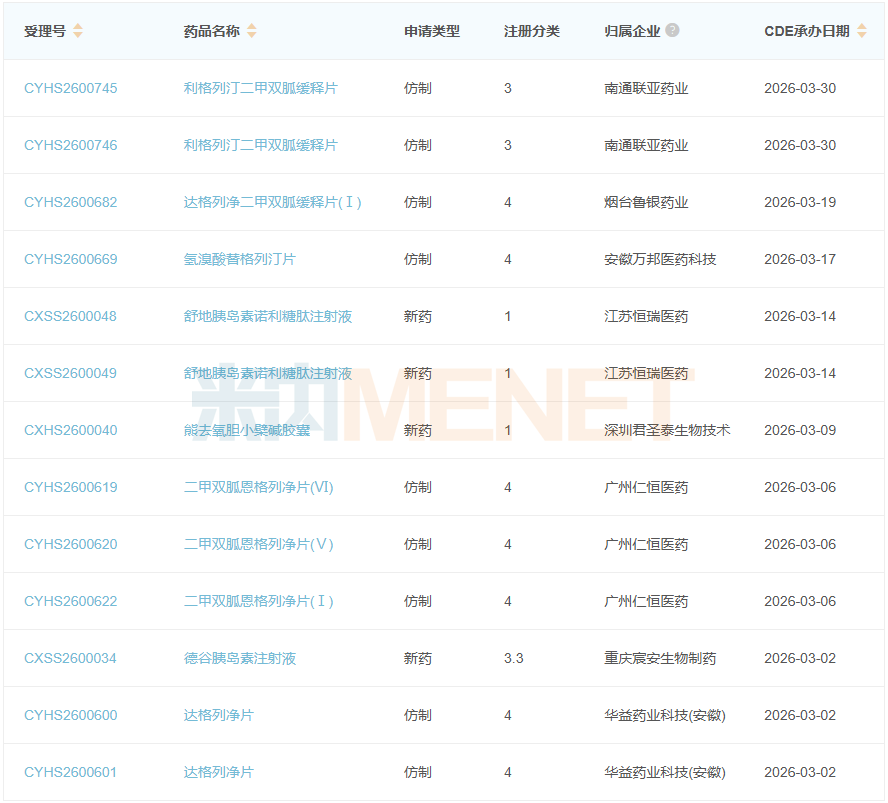Image resolution: width=888 pixels, height=803 pixels.
Task: Select 新药 in CXSS2600034 row
Action: (418, 659)
